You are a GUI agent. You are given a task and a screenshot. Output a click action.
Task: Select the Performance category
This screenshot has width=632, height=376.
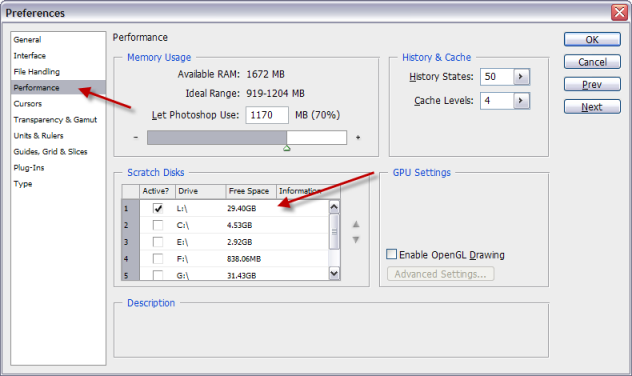pos(58,87)
